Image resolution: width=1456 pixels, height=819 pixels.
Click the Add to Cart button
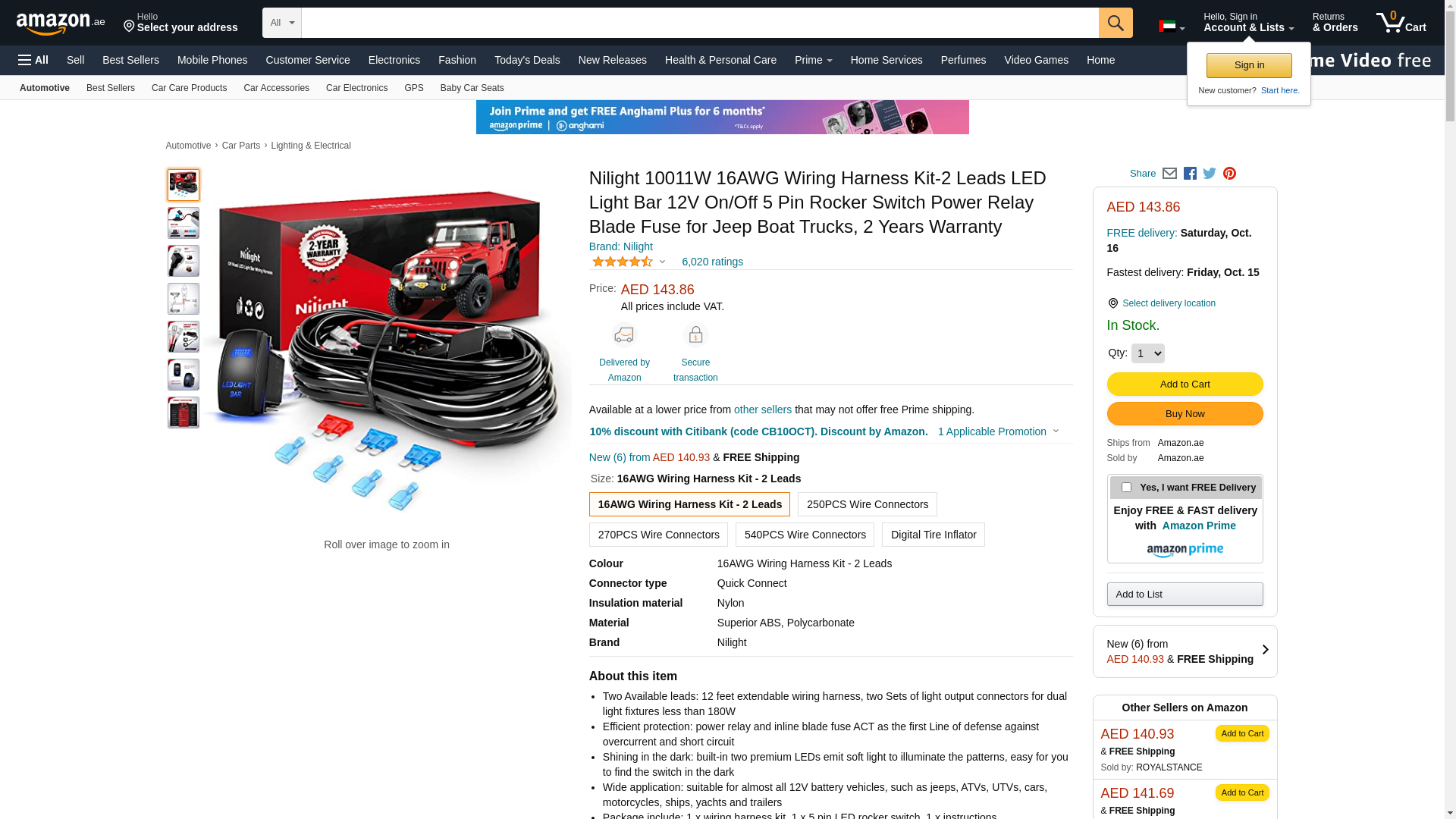(x=1185, y=384)
